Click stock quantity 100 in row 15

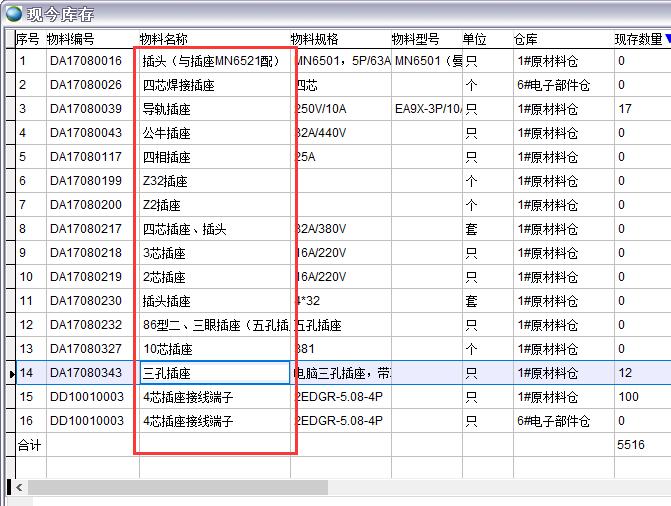(628, 397)
